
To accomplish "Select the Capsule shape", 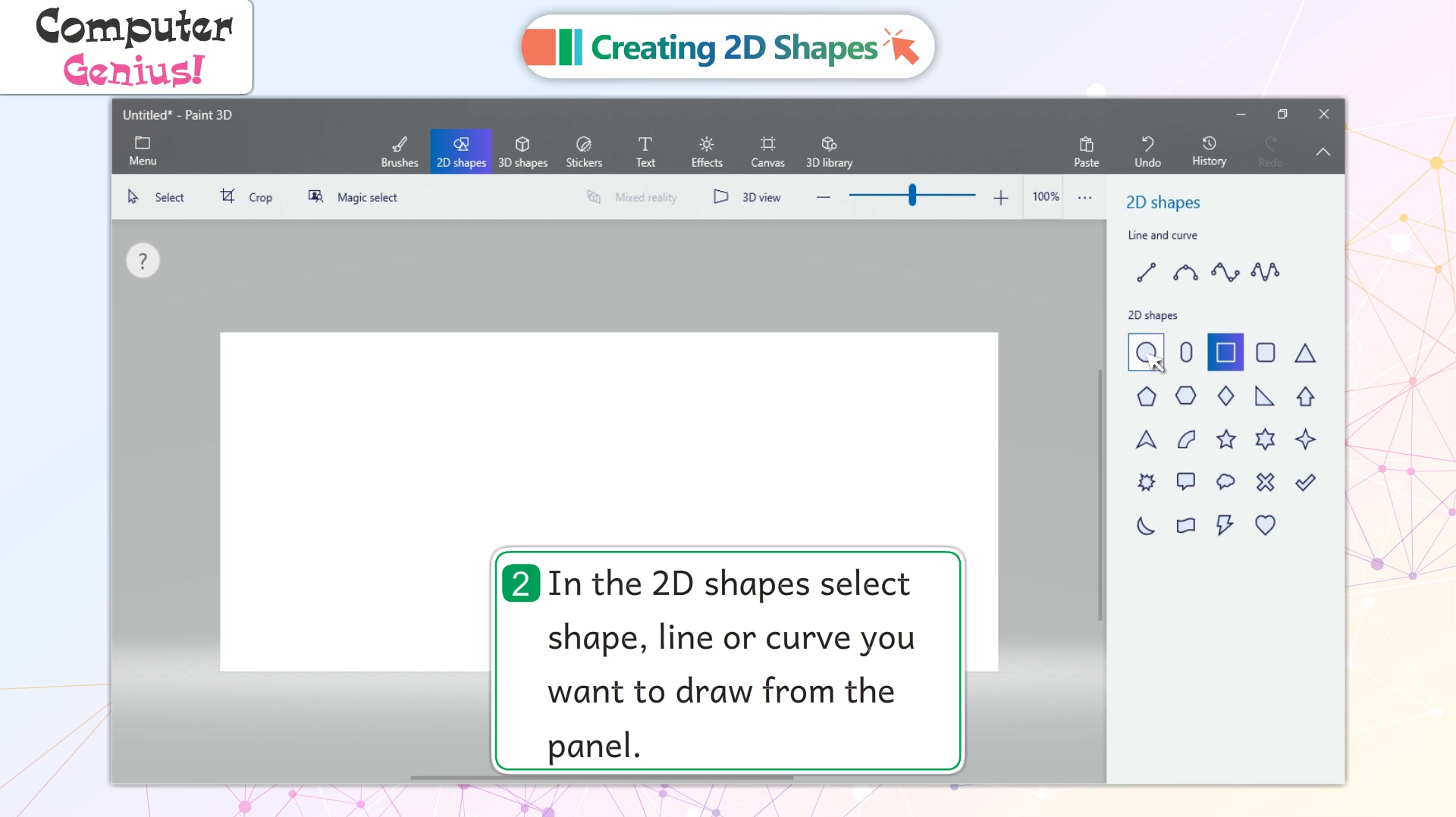I will [1186, 352].
